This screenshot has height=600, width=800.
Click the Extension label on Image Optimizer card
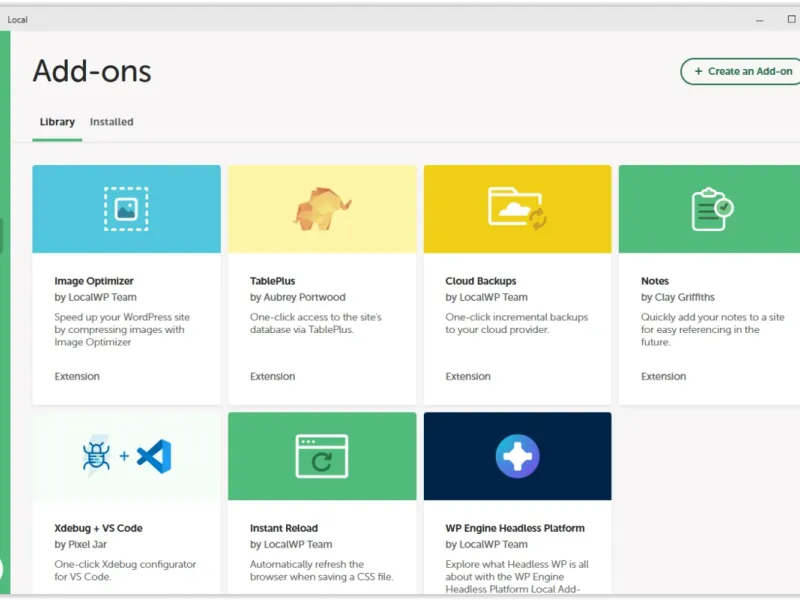tap(77, 377)
